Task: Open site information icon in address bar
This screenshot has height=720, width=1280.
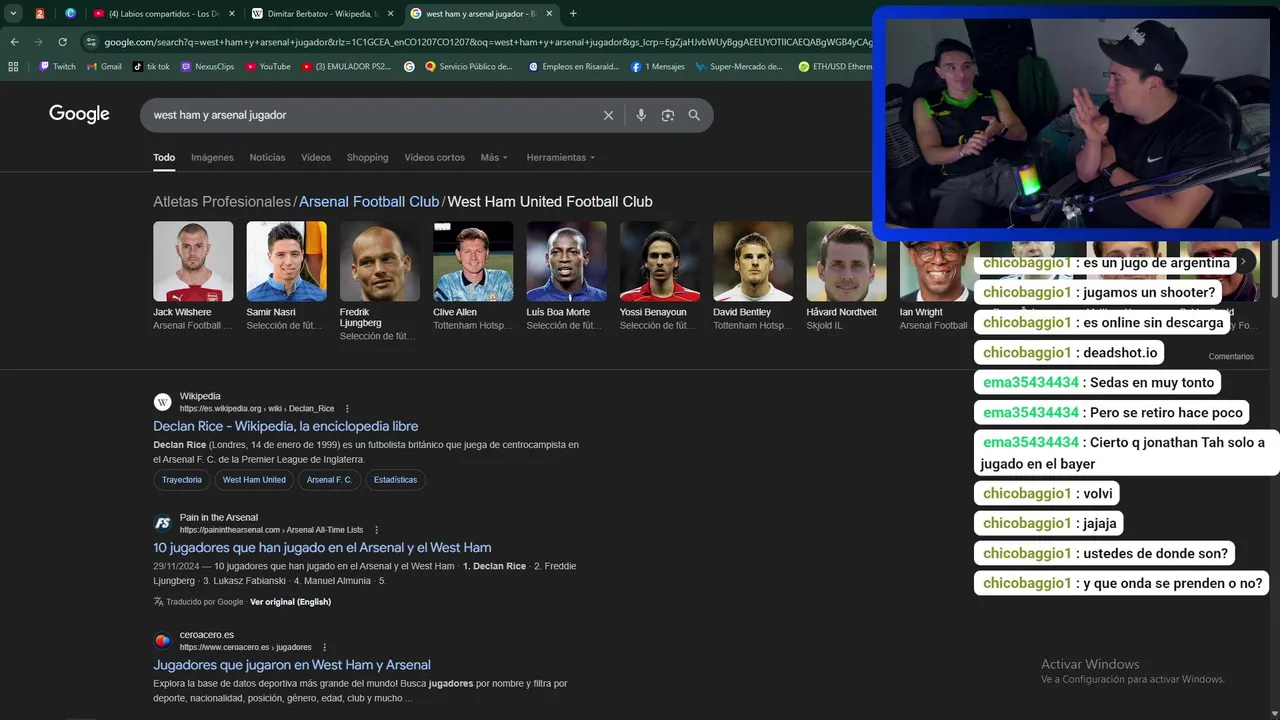Action: [91, 42]
